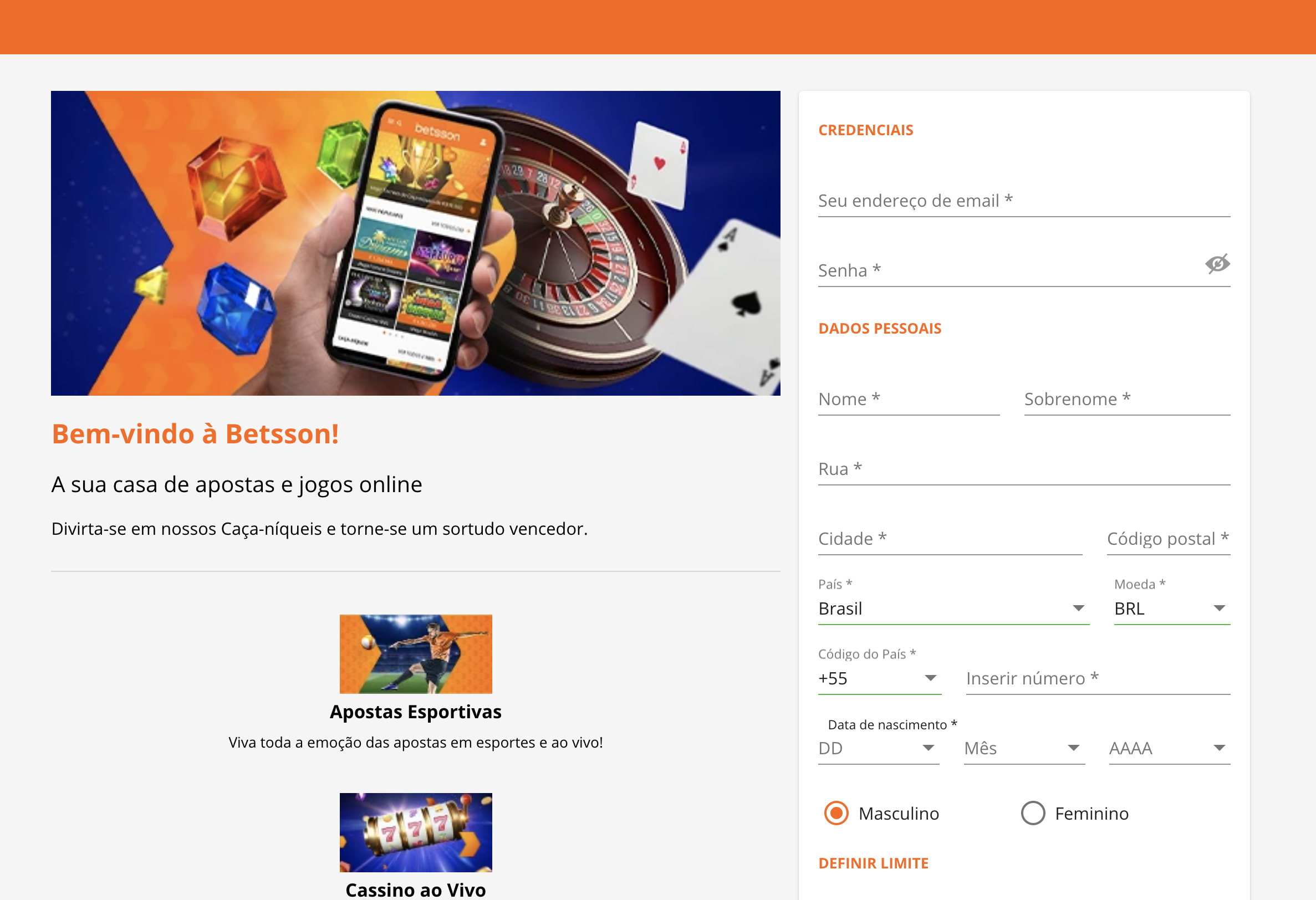Image resolution: width=1316 pixels, height=900 pixels.
Task: Click the Cidade input field
Action: (x=950, y=539)
